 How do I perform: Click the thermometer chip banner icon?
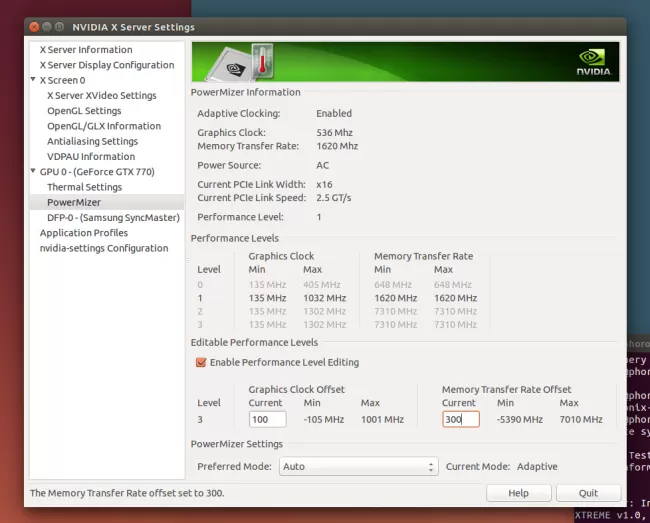[238, 62]
